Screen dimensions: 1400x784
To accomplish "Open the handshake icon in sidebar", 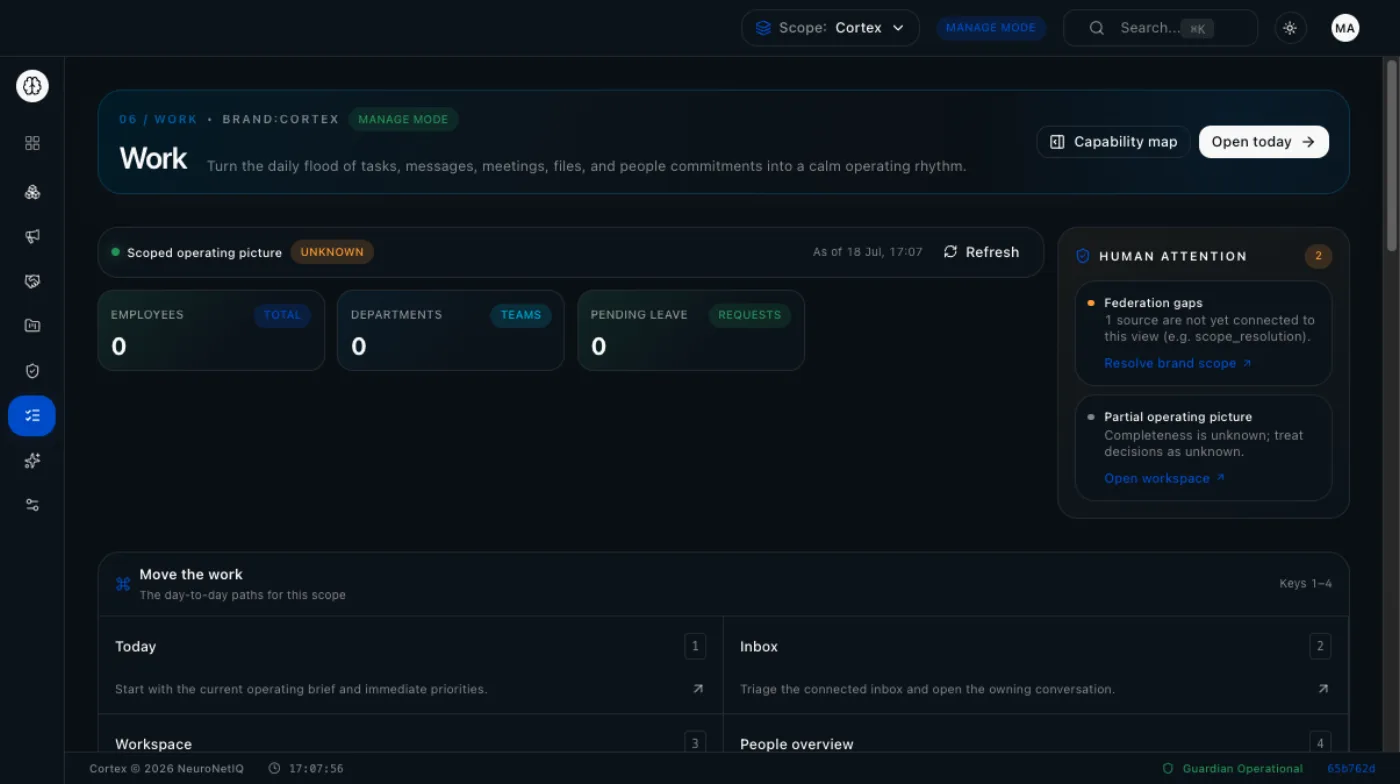I will (x=32, y=281).
